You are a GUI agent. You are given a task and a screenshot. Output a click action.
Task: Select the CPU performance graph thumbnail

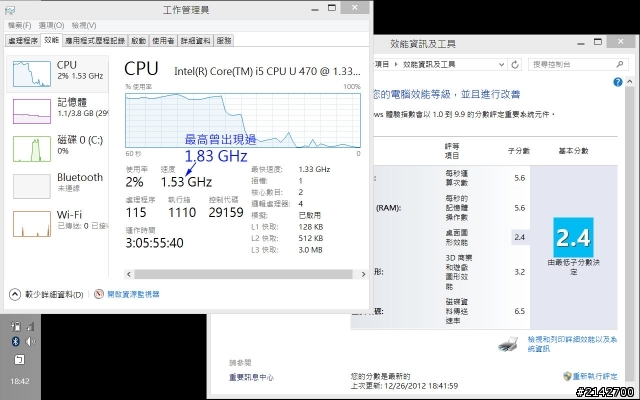(32, 74)
